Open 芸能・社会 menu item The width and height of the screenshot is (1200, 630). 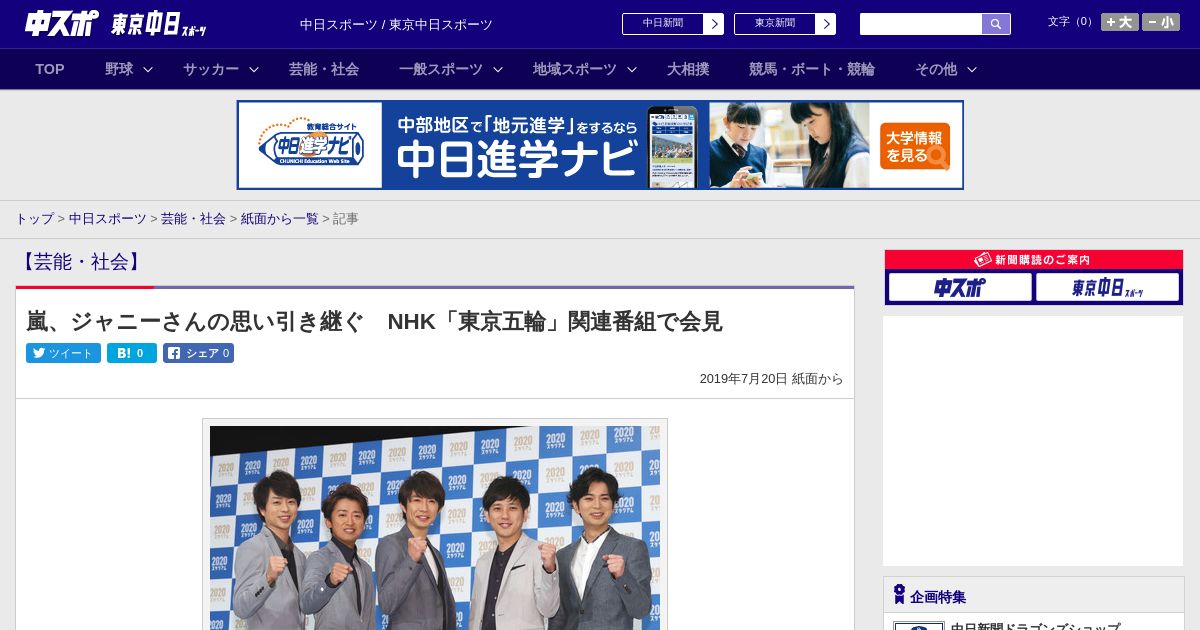tap(324, 69)
